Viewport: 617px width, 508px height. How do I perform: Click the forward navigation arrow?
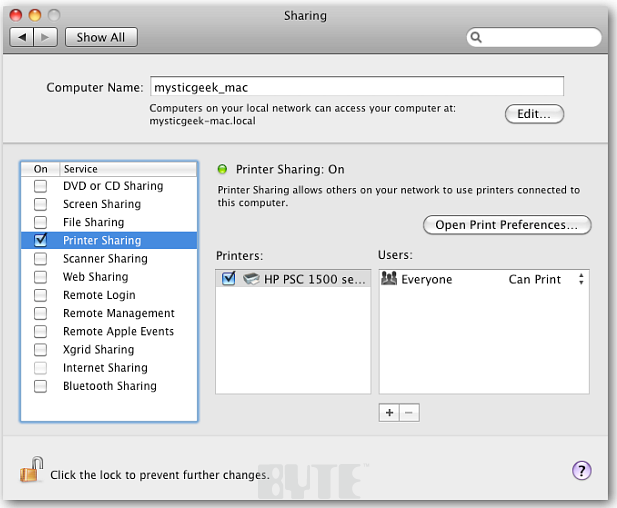pyautogui.click(x=46, y=37)
